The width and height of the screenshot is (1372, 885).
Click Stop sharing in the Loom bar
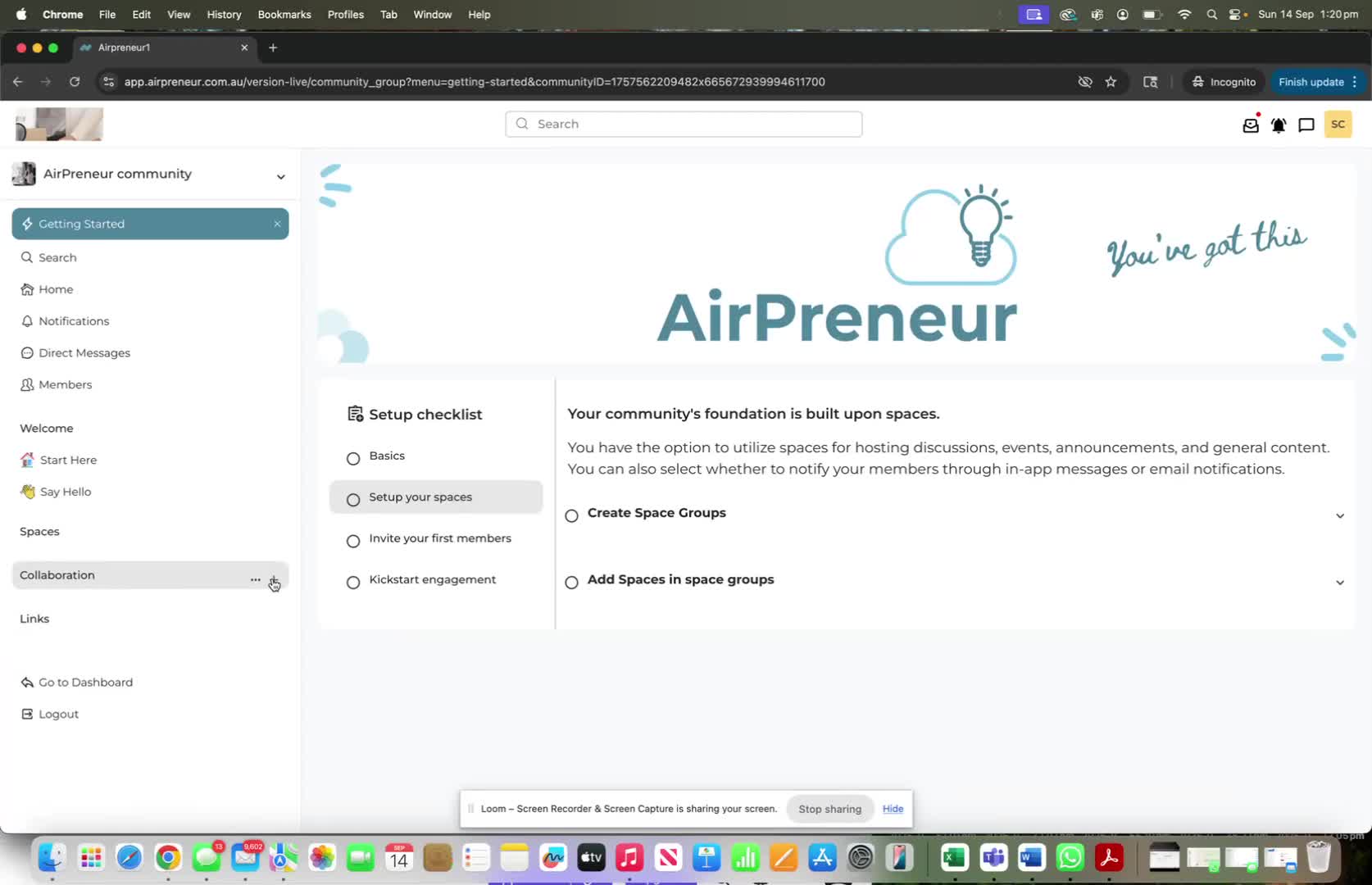point(829,809)
